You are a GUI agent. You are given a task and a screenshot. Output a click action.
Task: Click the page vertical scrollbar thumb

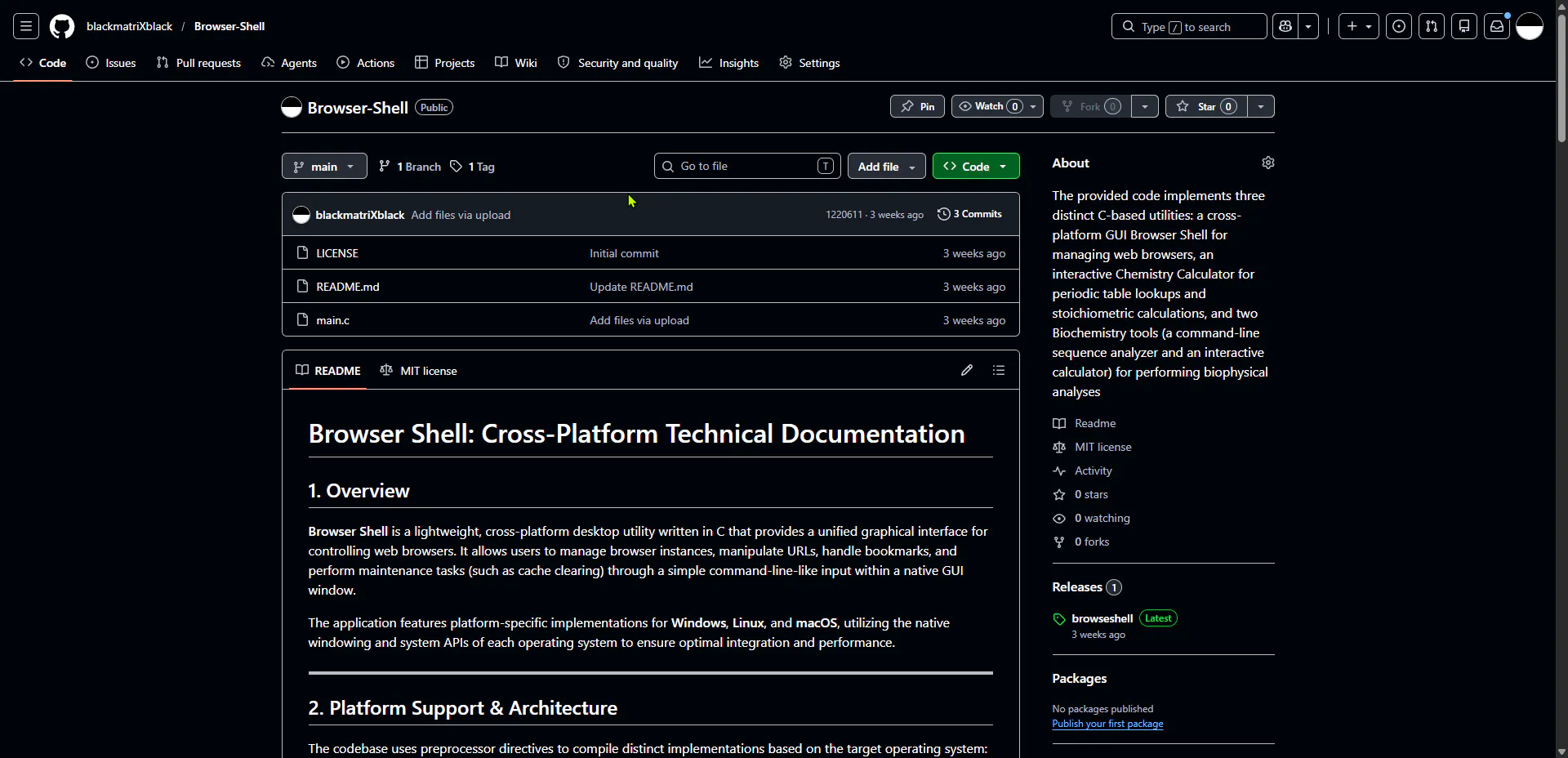[x=1561, y=78]
